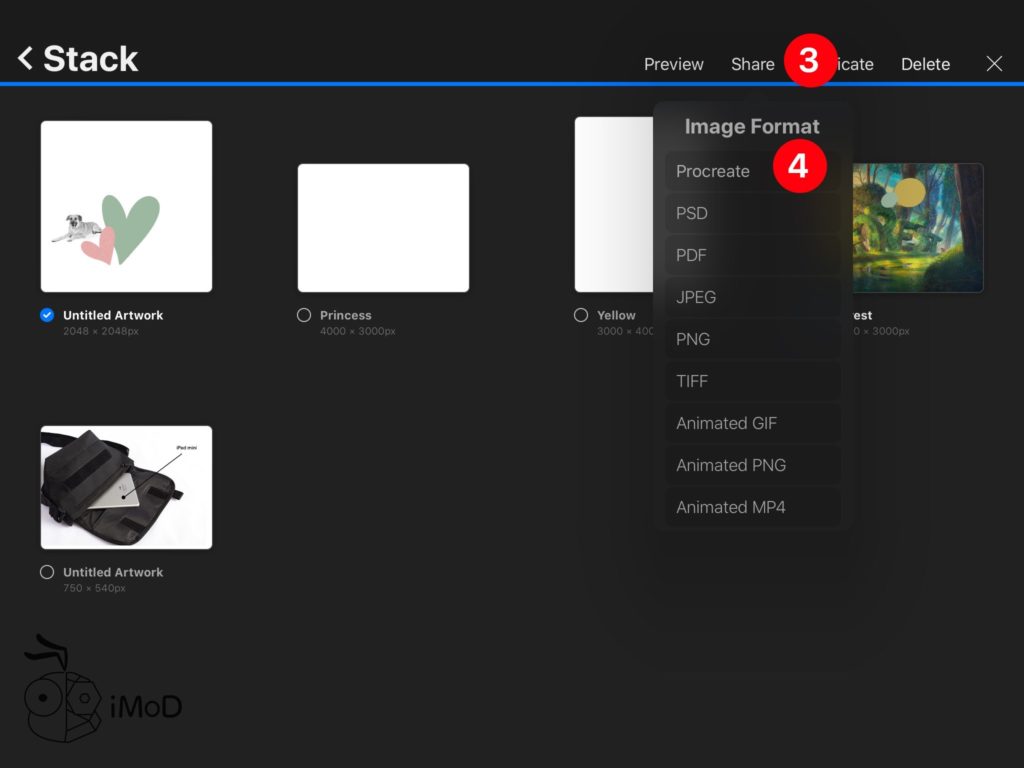This screenshot has height=768, width=1024.
Task: Tap Share in the top bar
Action: tap(752, 64)
